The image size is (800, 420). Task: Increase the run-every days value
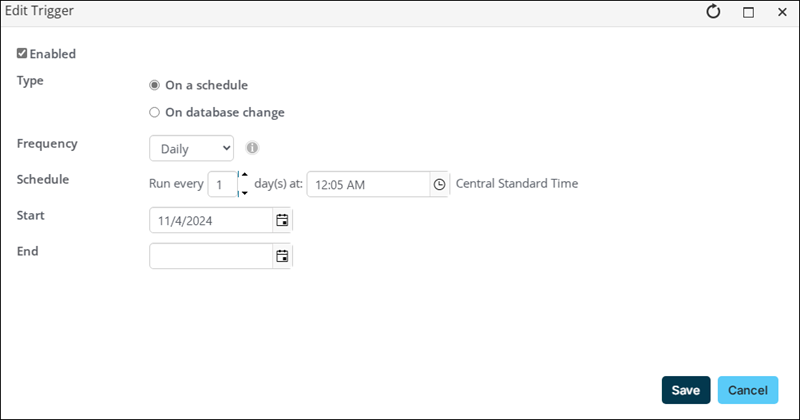coord(244,175)
